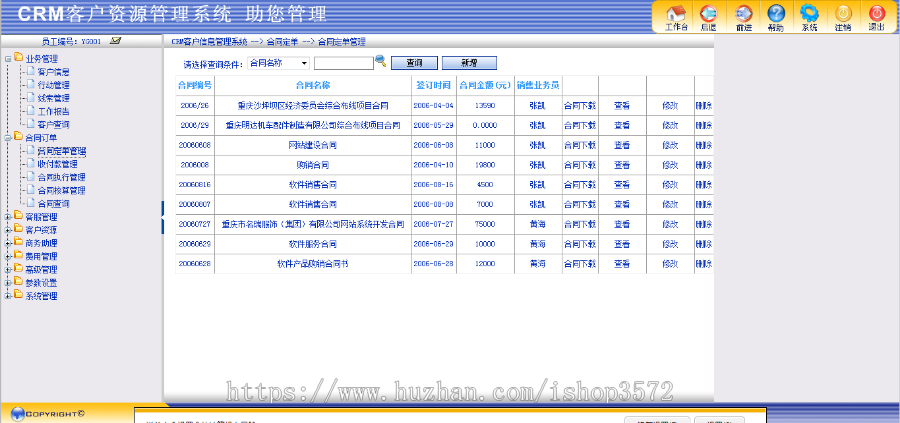This screenshot has height=423, width=900.
Task: Click 修改 for contract 2006/26
Action: (x=670, y=106)
